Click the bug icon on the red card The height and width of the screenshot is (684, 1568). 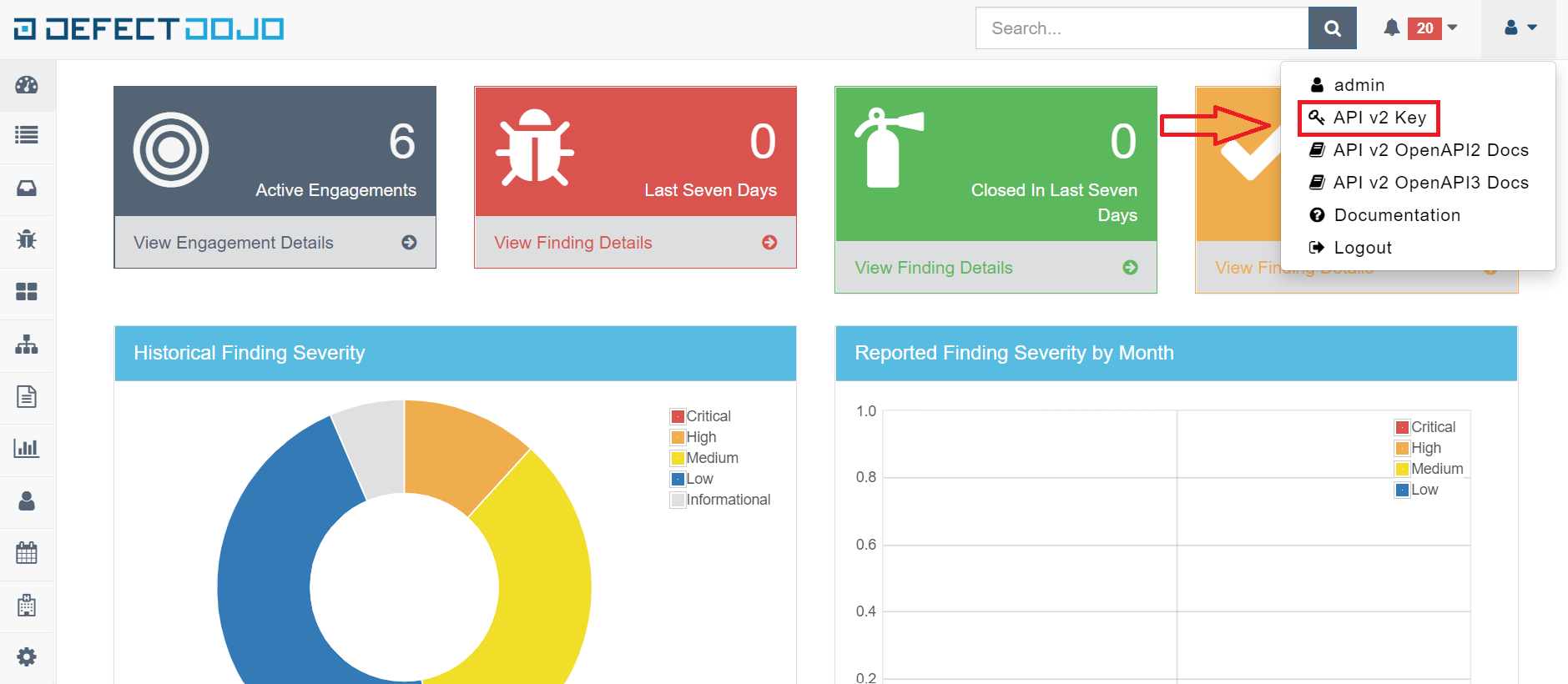(535, 147)
